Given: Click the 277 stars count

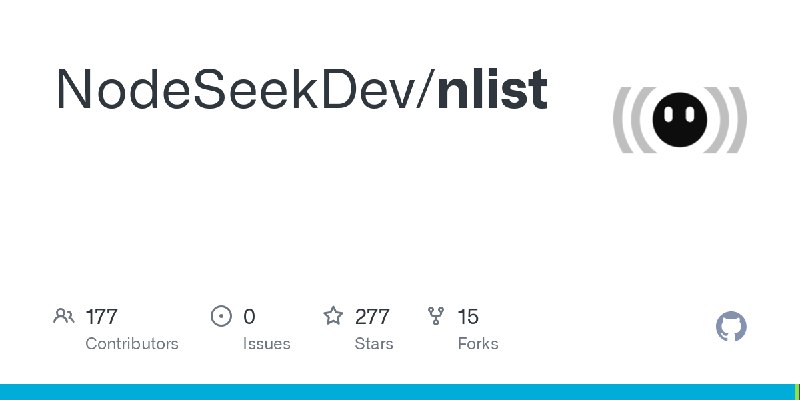Looking at the screenshot, I should (372, 317).
